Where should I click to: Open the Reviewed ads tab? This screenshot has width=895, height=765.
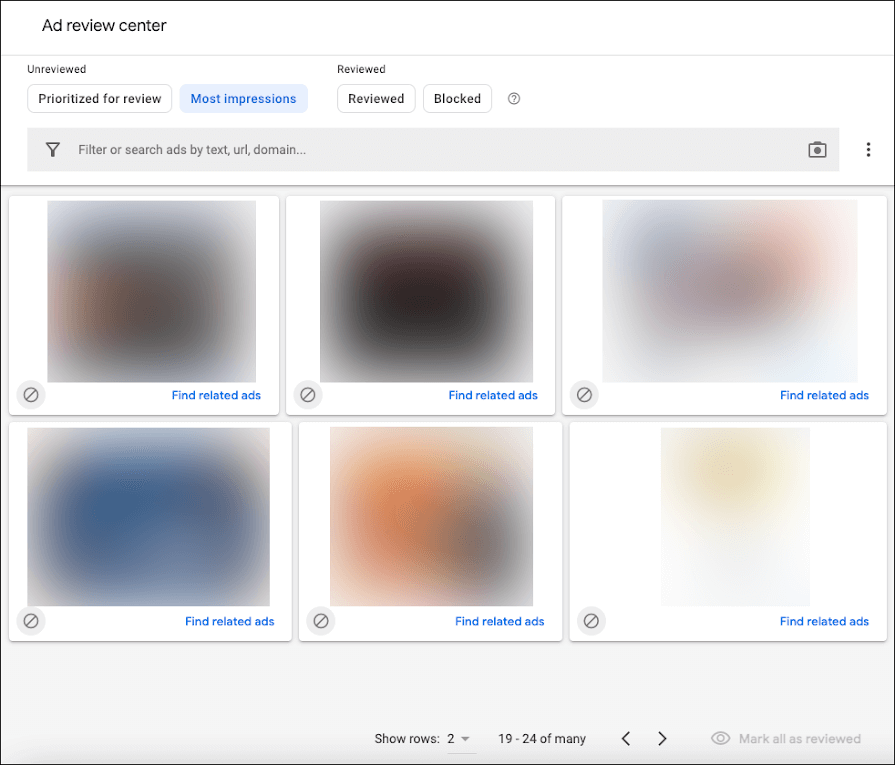tap(376, 99)
